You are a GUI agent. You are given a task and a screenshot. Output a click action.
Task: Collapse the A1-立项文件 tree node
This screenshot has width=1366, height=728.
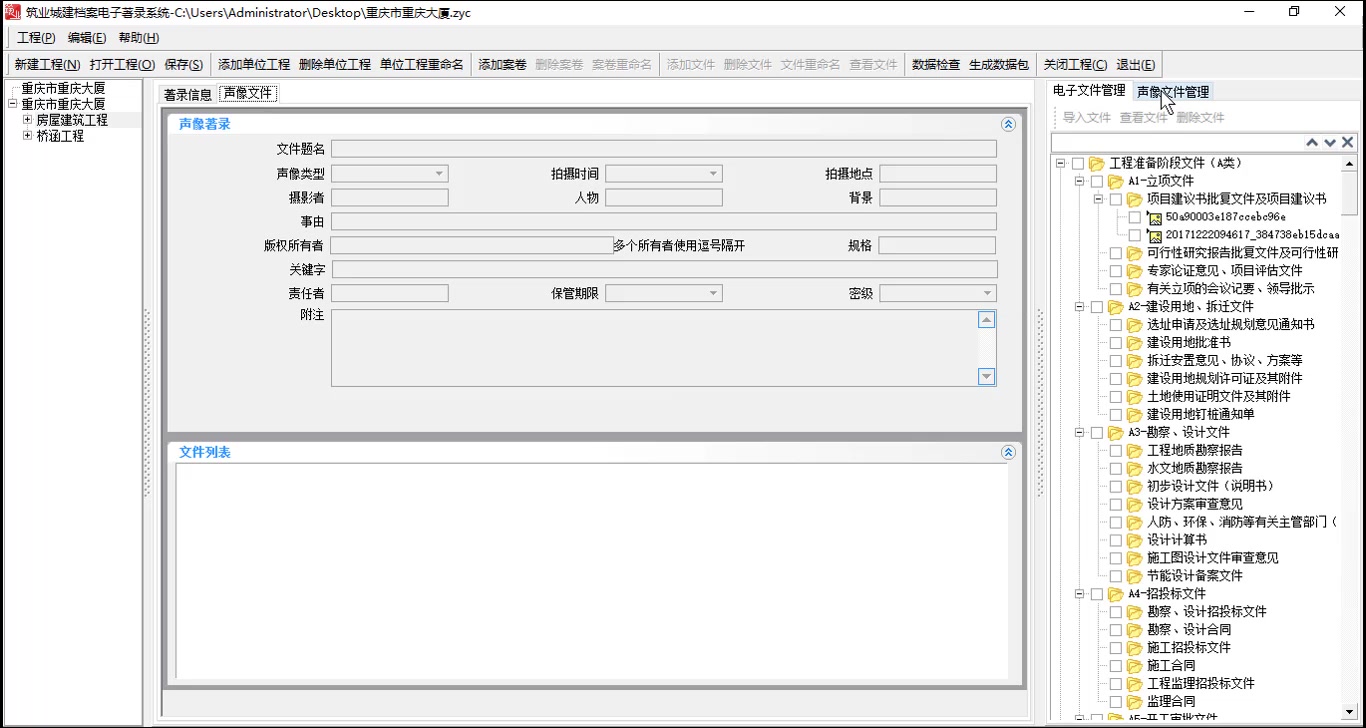[1079, 181]
